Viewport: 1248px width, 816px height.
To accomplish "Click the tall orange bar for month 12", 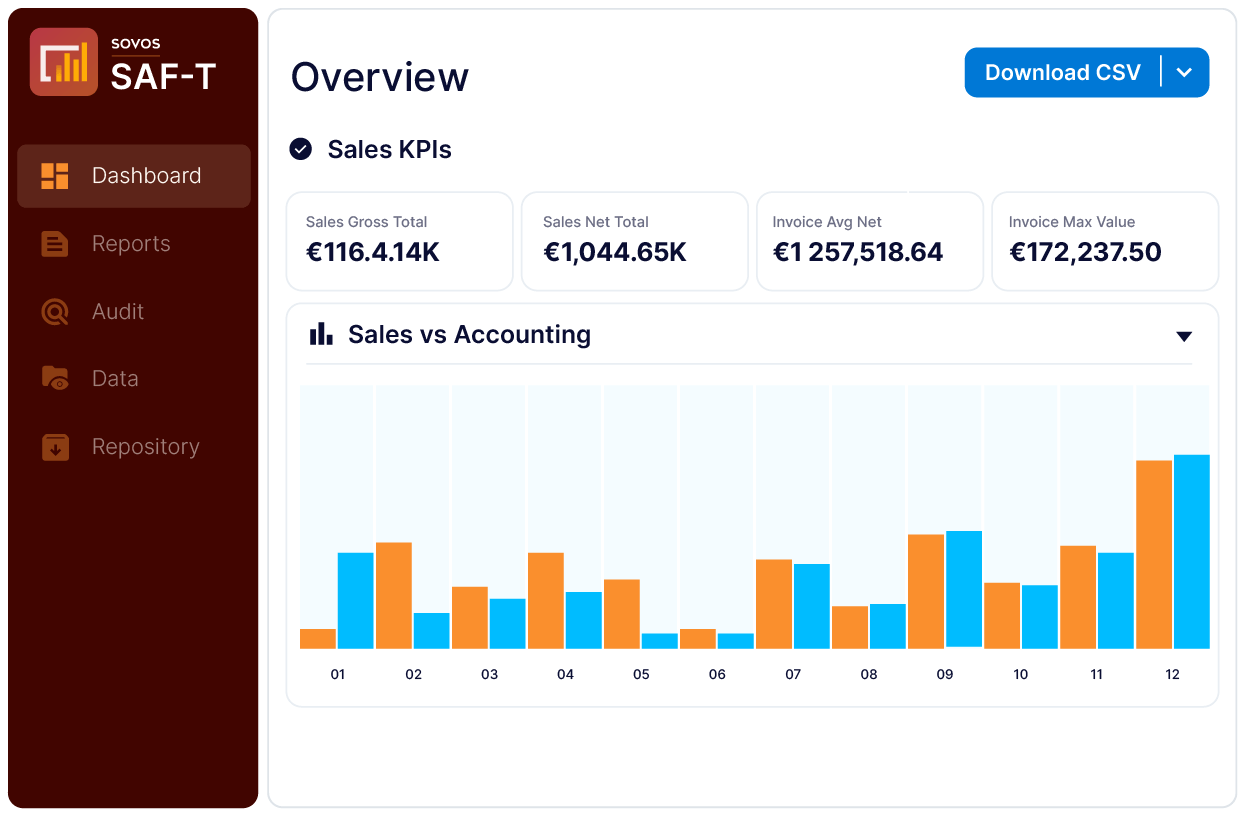I will point(1154,554).
